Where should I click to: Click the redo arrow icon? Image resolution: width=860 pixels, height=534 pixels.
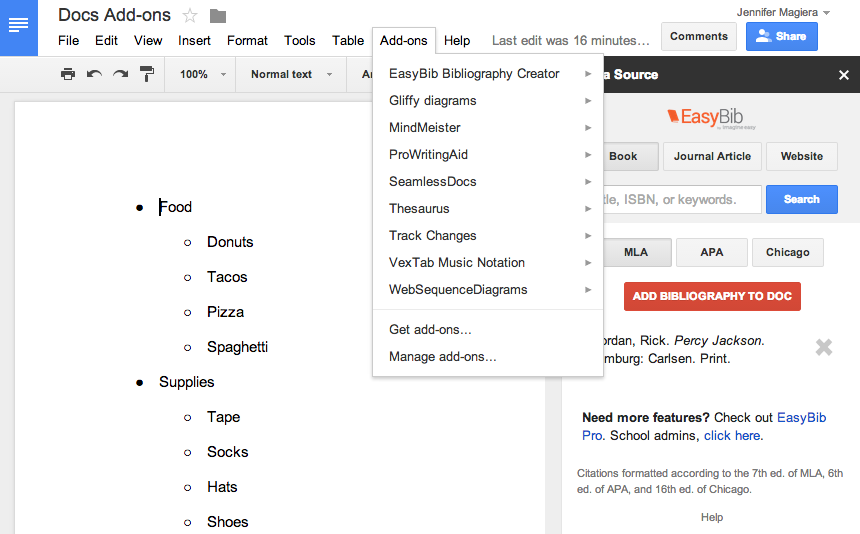pos(120,74)
